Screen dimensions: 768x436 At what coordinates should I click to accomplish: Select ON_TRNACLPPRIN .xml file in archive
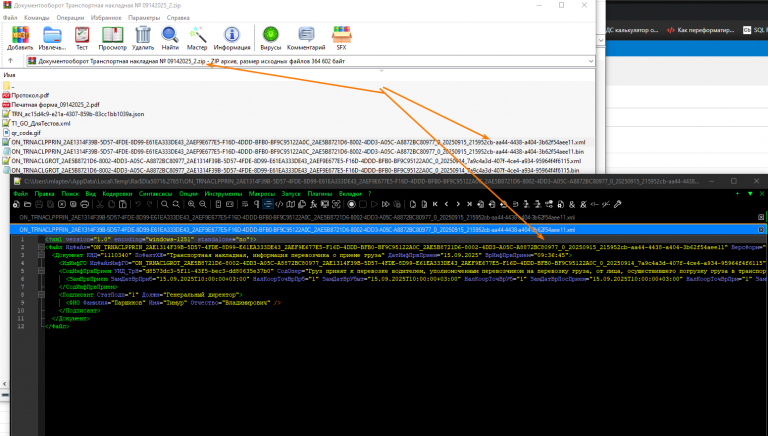pyautogui.click(x=294, y=142)
